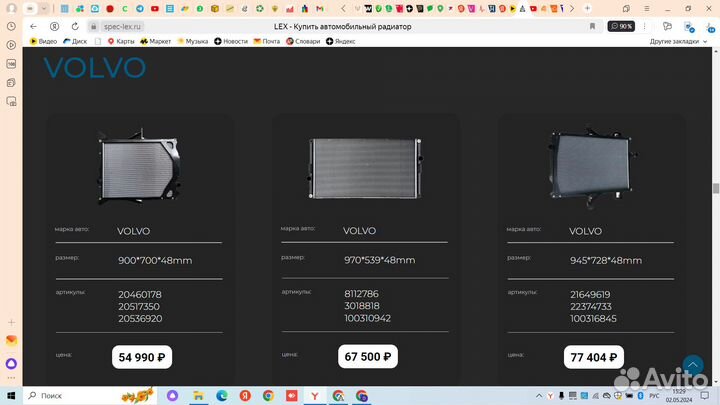The width and height of the screenshot is (720, 405).
Task: Reload the spec-lex.ru page
Action: click(x=75, y=27)
